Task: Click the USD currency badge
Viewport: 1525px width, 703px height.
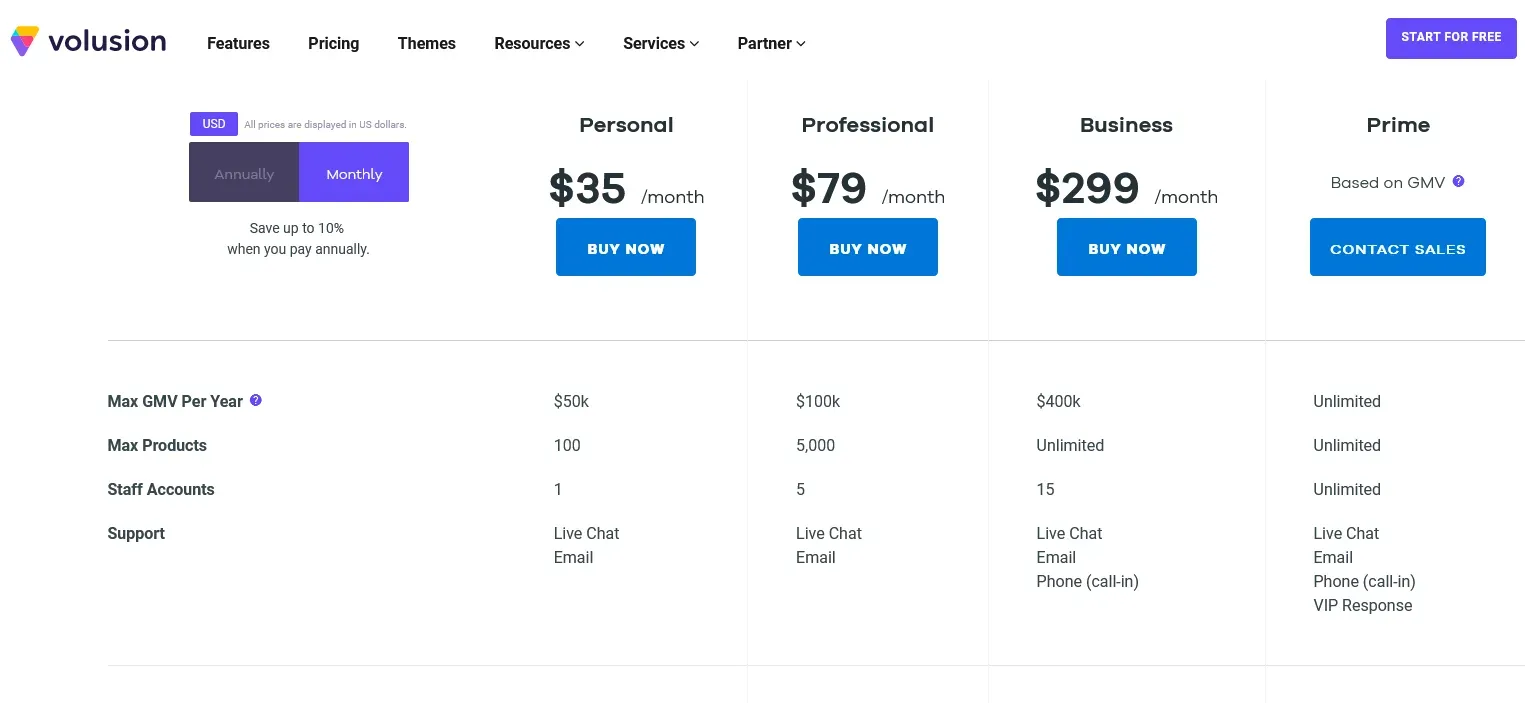Action: tap(213, 124)
